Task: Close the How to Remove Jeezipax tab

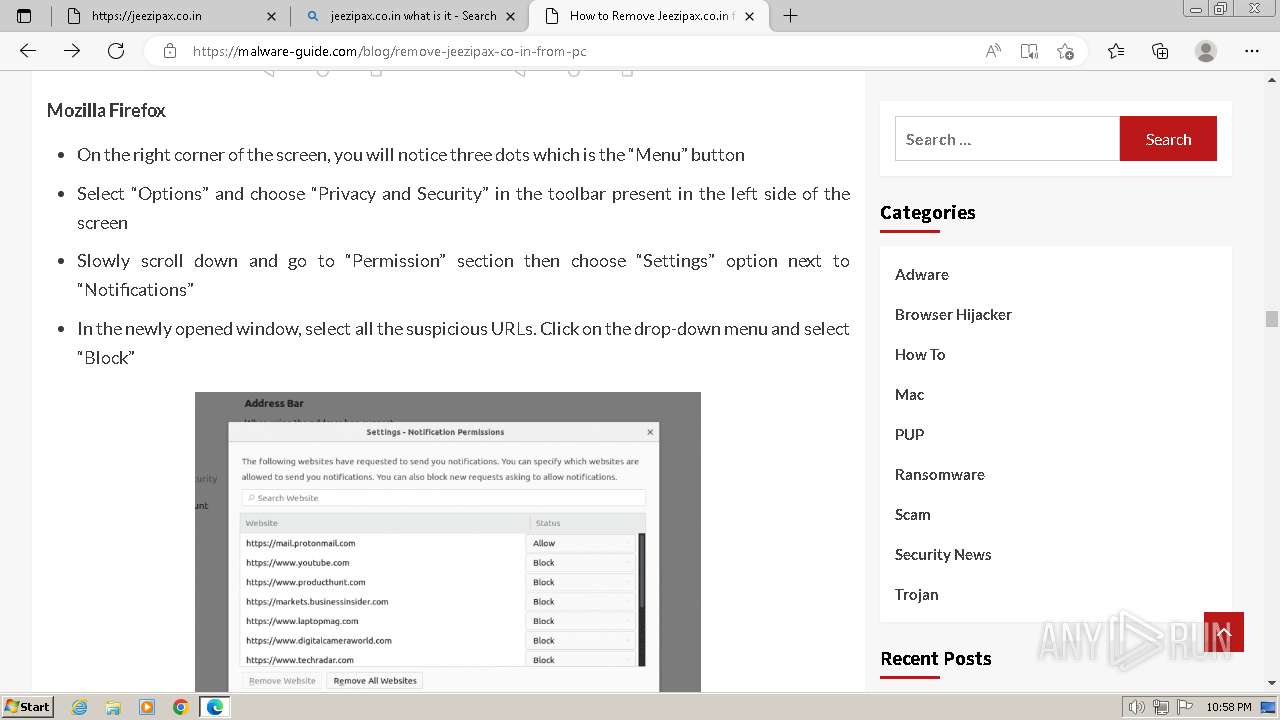Action: [750, 16]
